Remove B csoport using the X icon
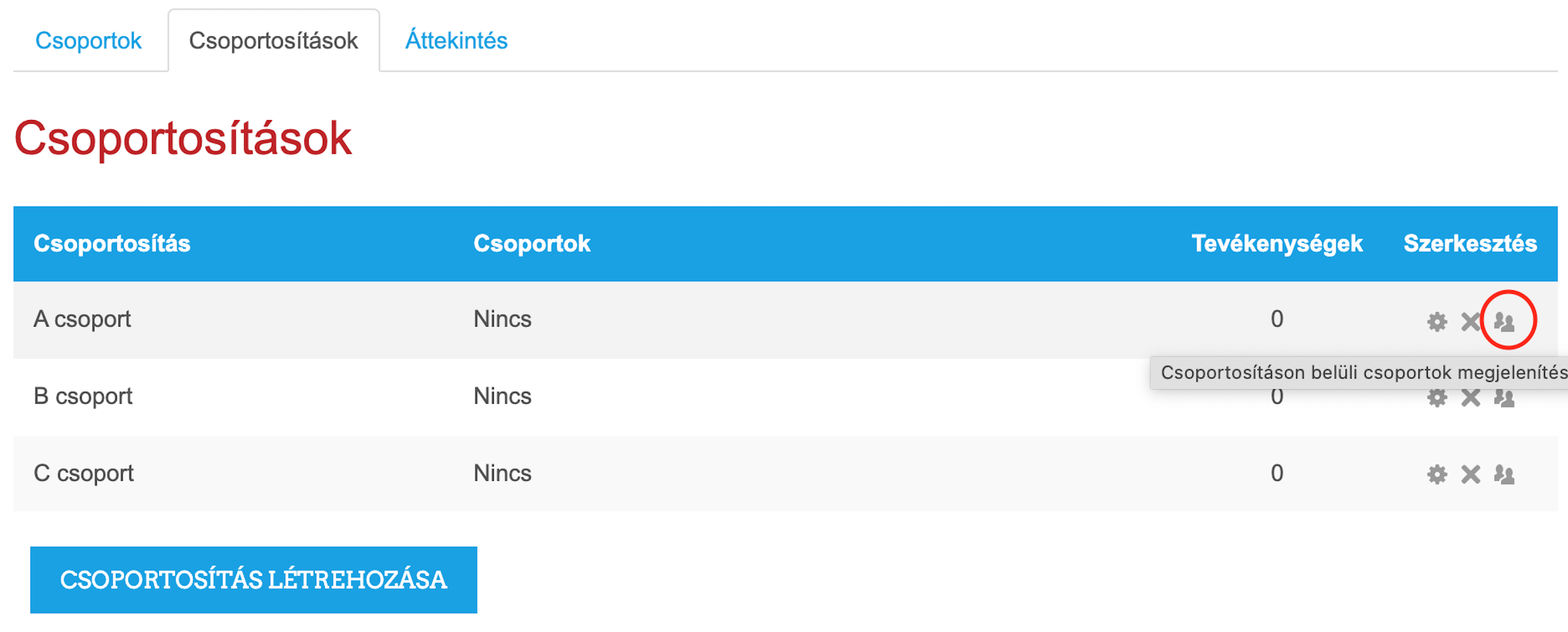This screenshot has height=632, width=1568. [x=1471, y=397]
